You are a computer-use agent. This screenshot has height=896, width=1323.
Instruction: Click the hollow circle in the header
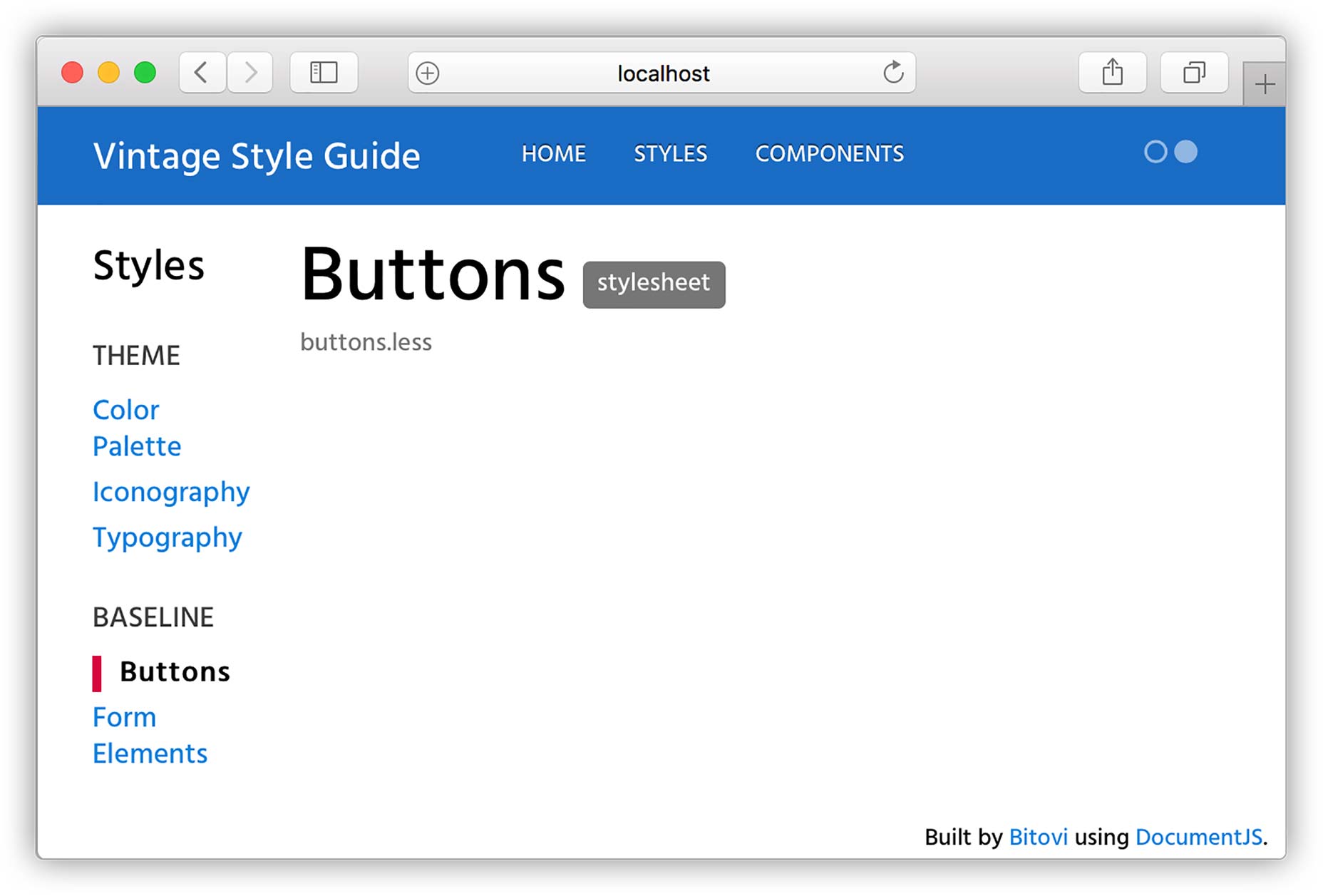pos(1155,152)
